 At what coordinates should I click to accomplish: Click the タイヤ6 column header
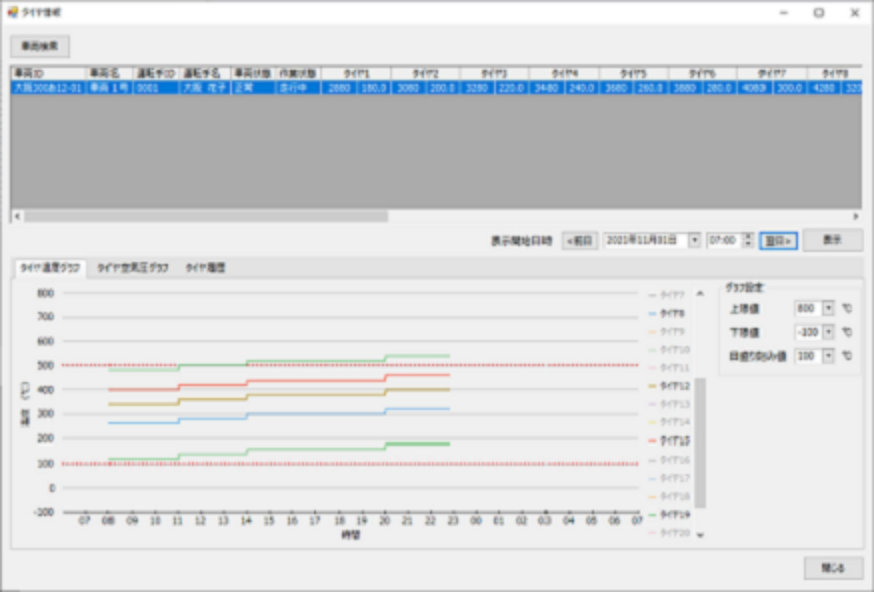pyautogui.click(x=702, y=74)
